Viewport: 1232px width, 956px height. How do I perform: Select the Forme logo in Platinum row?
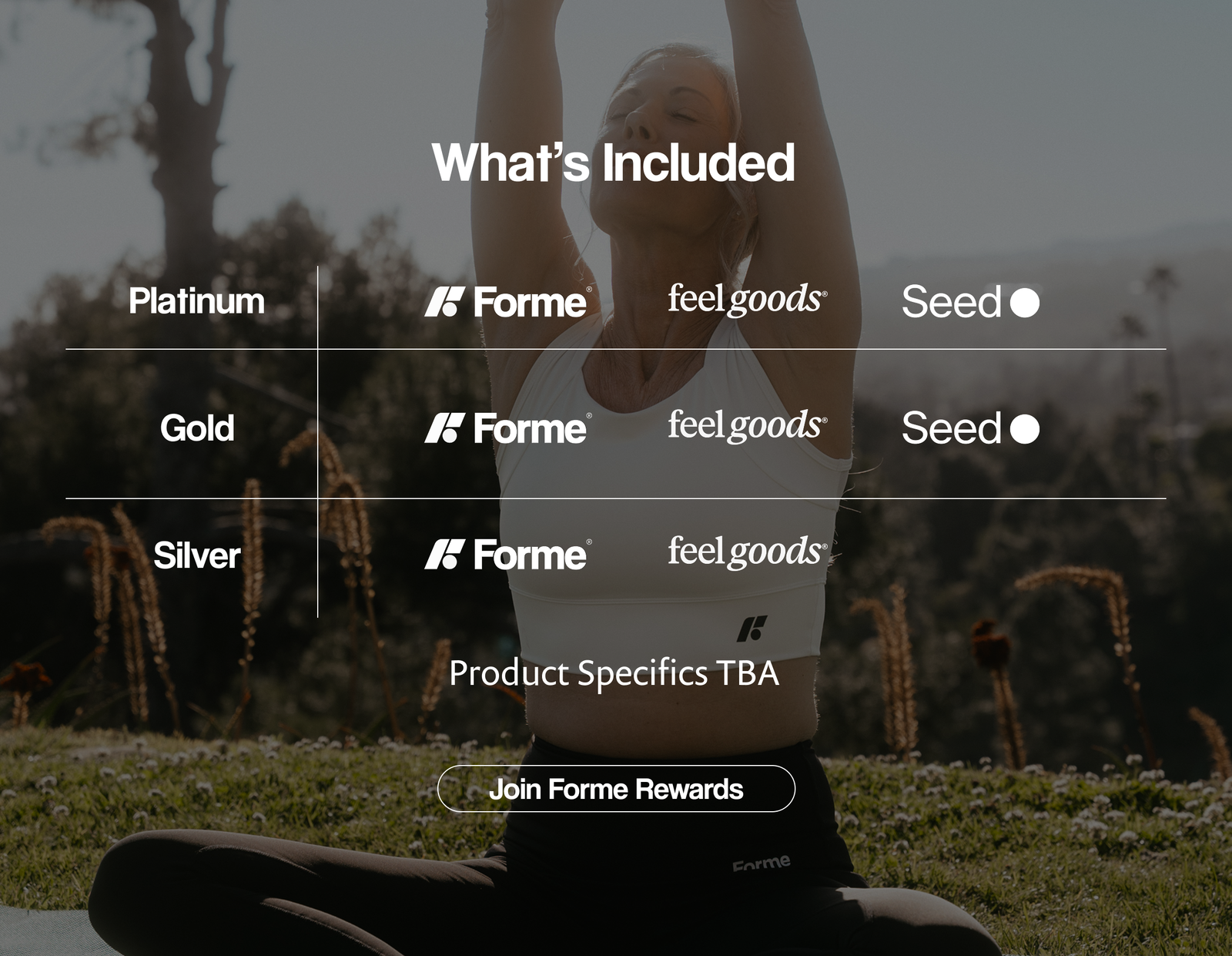508,301
